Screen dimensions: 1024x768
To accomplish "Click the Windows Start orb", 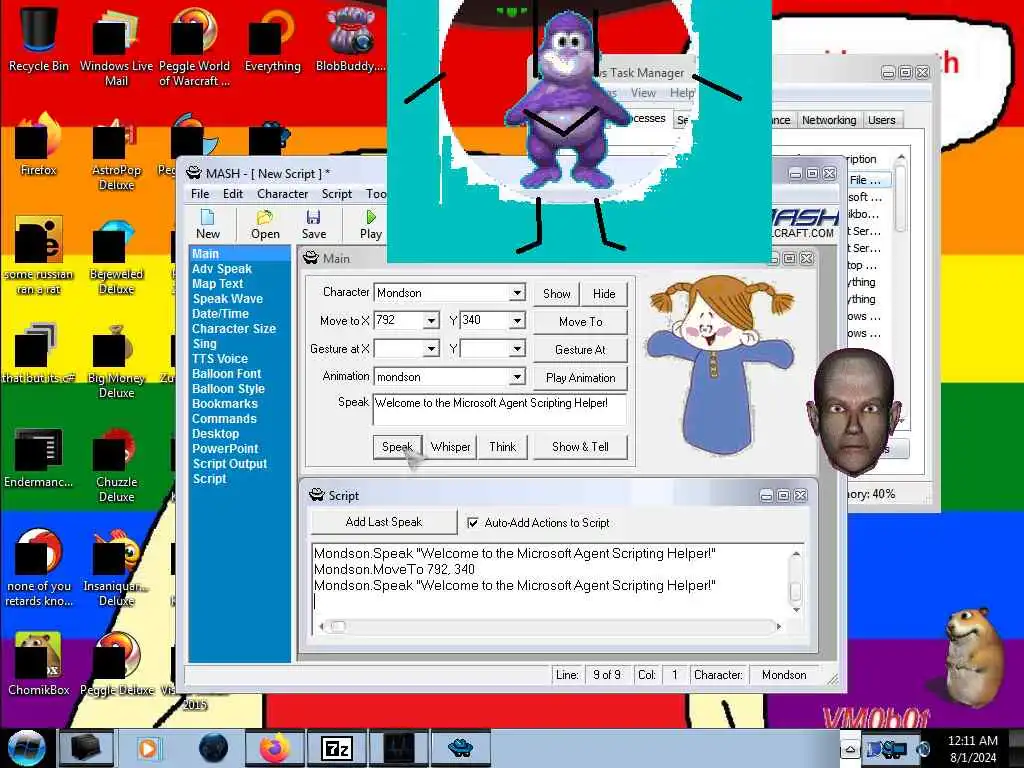I will [x=26, y=748].
